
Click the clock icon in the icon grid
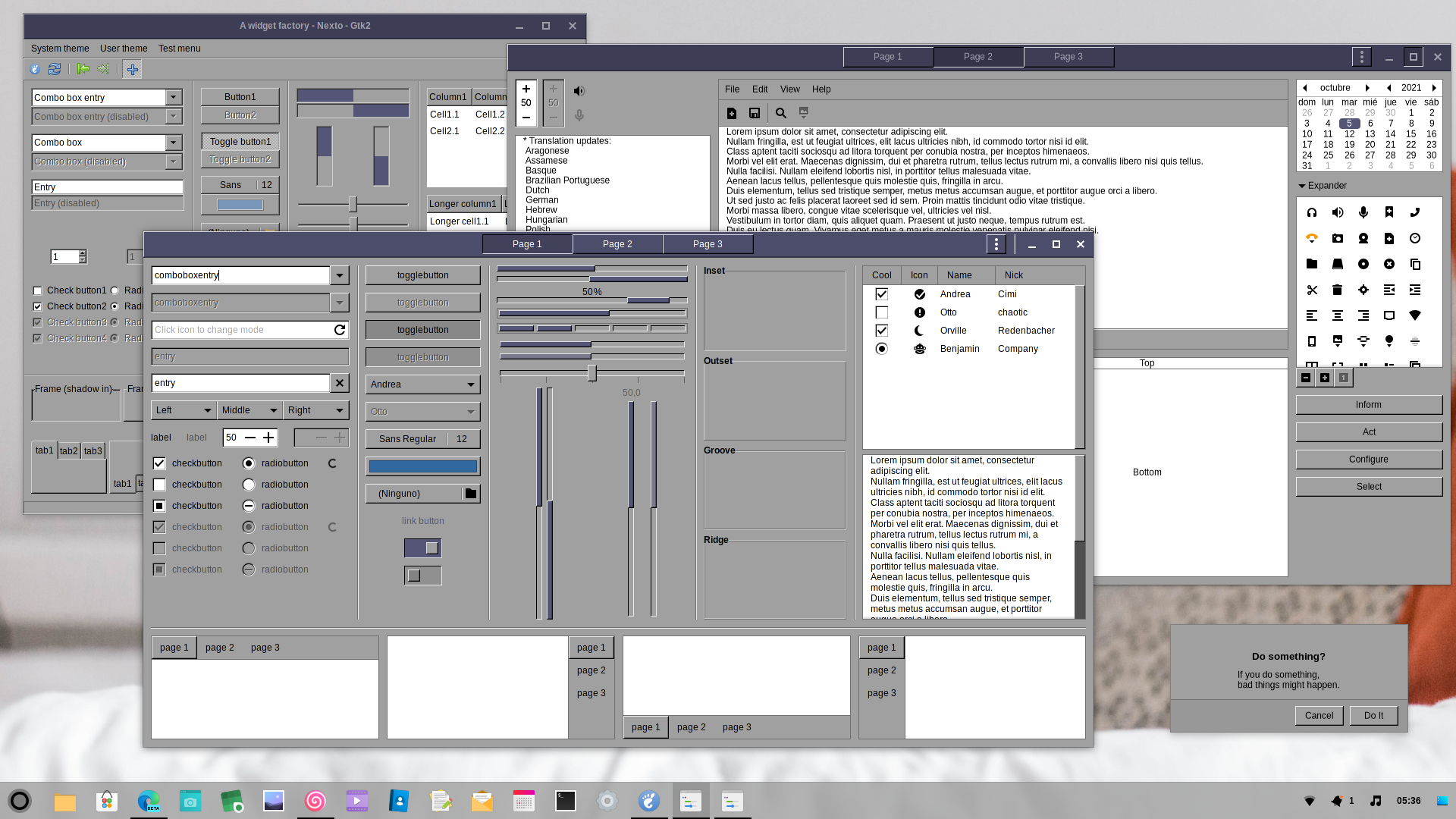tap(1415, 238)
